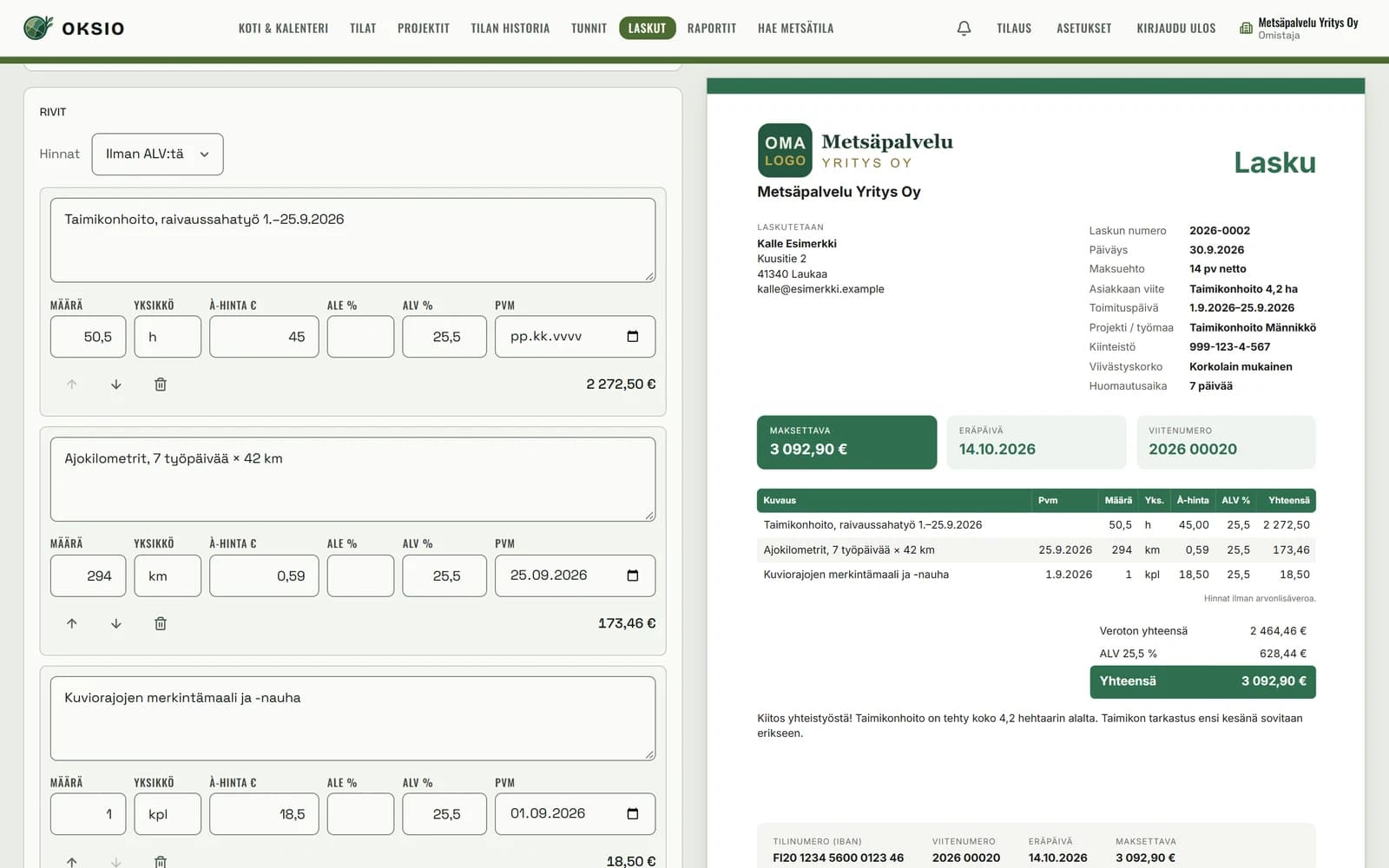
Task: Click the Oksio logo icon
Action: coord(38,28)
